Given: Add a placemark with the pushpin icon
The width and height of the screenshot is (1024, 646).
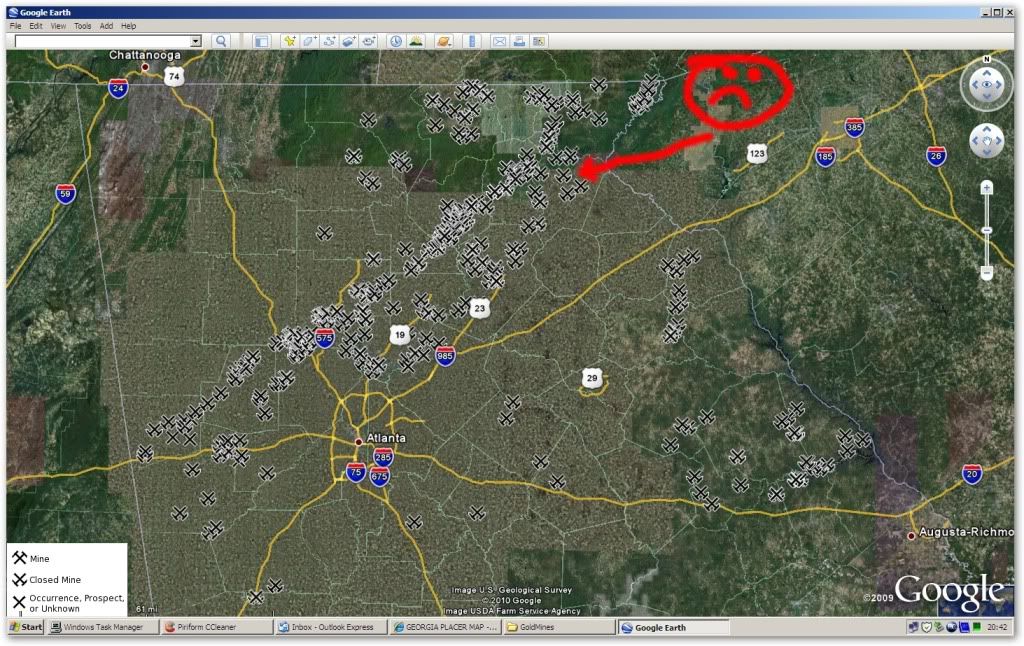Looking at the screenshot, I should click(289, 41).
